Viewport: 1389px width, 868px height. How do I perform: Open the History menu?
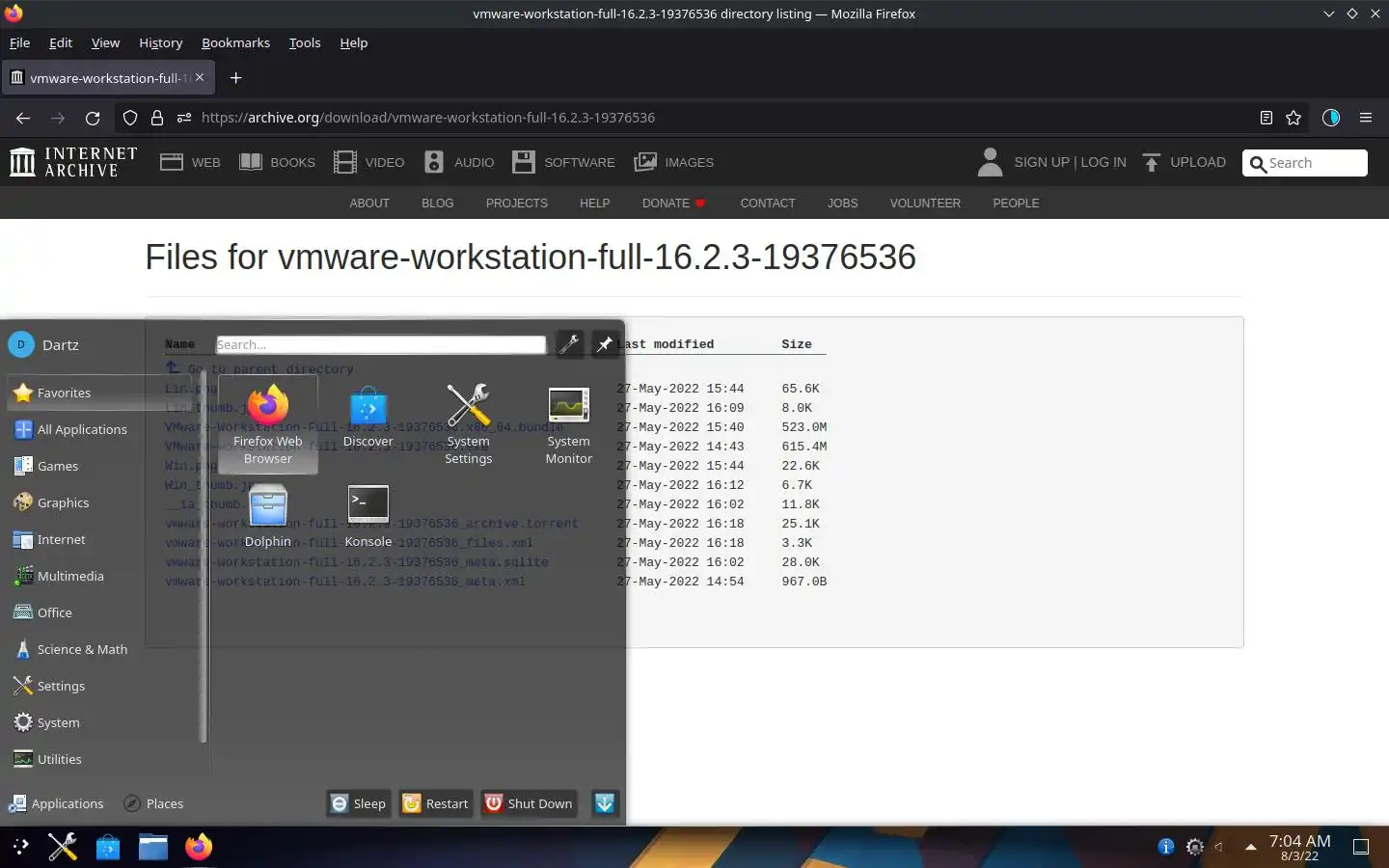click(x=160, y=42)
